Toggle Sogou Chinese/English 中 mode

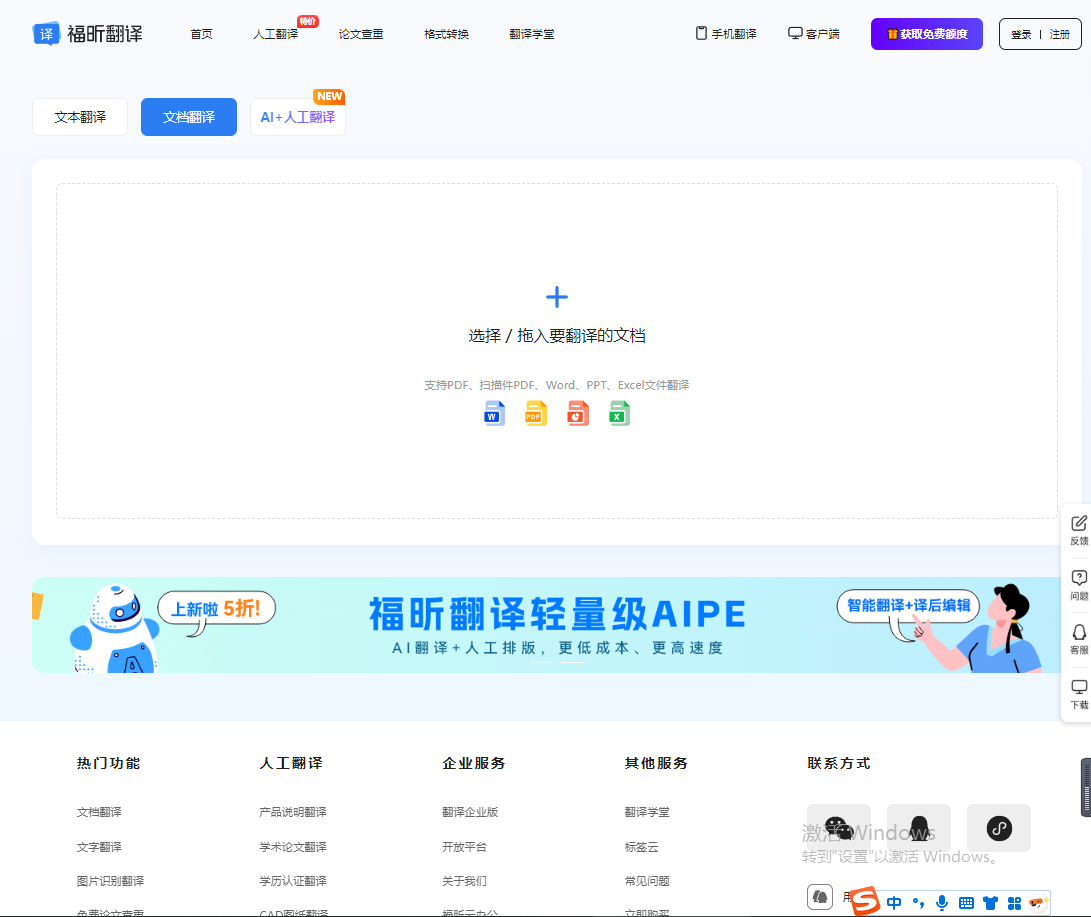click(x=894, y=903)
